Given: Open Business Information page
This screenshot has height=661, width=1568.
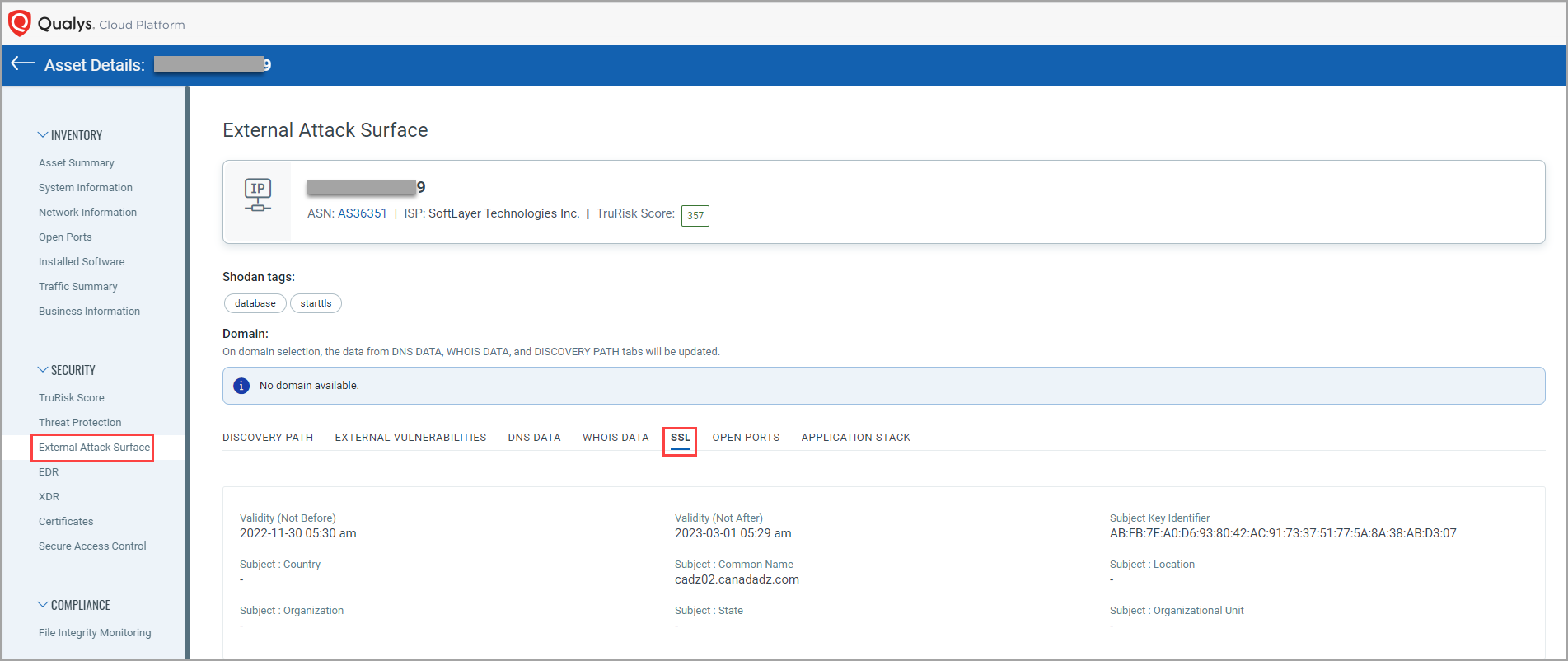Looking at the screenshot, I should point(89,312).
